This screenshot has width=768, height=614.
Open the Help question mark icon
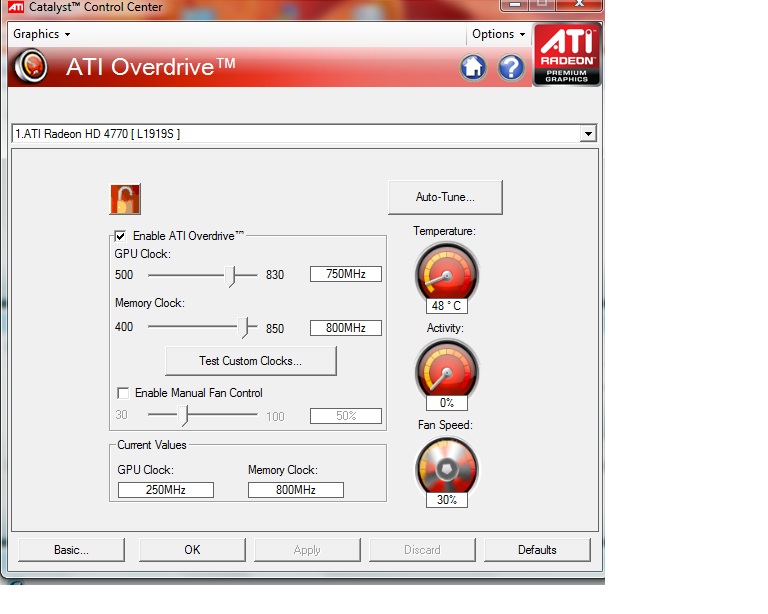(511, 67)
